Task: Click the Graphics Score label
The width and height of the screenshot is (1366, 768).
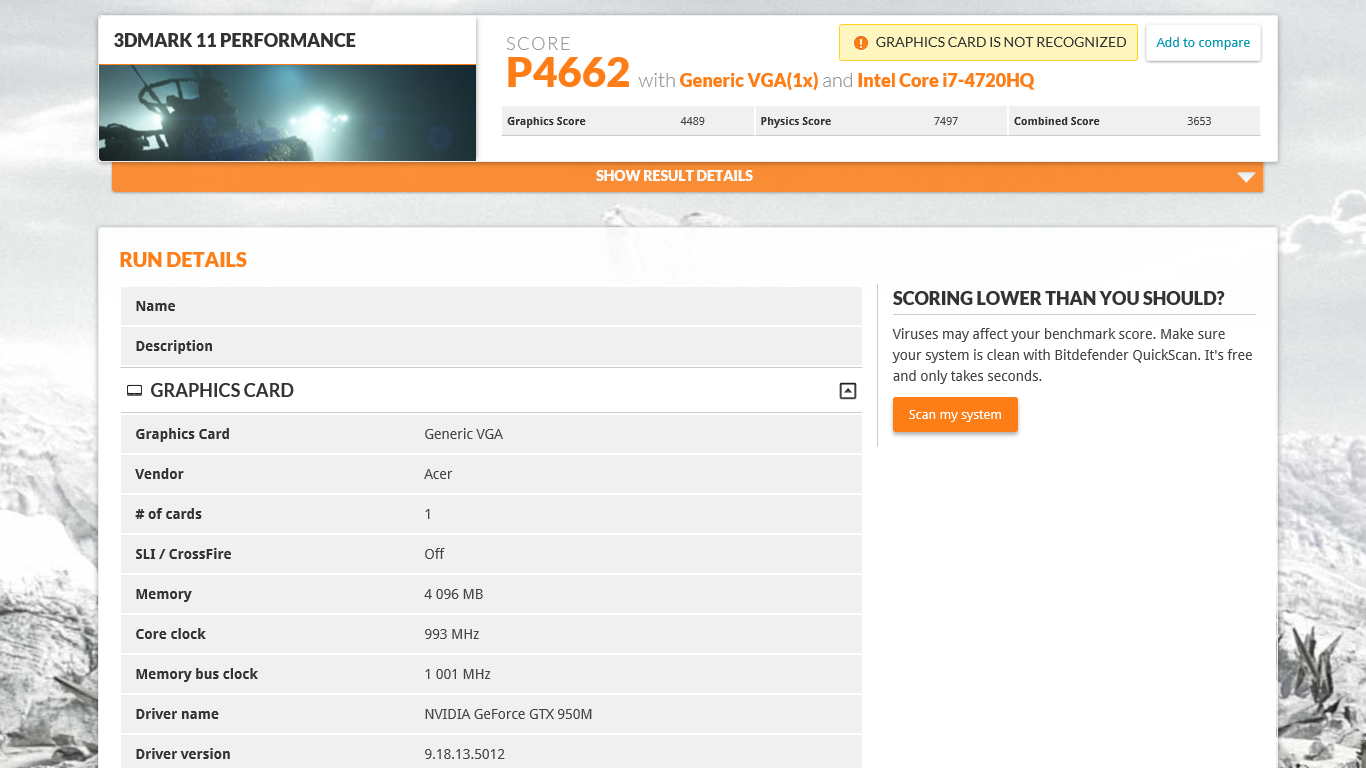Action: coord(546,121)
